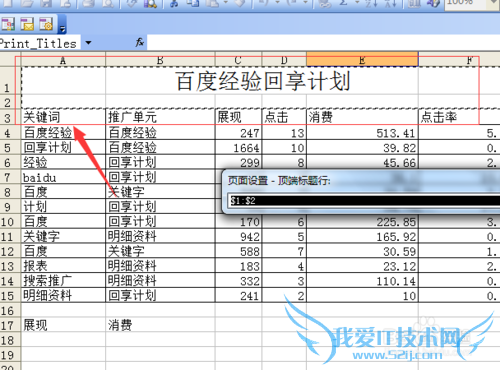The image size is (500, 370).
Task: Select column A header
Action: pos(63,60)
